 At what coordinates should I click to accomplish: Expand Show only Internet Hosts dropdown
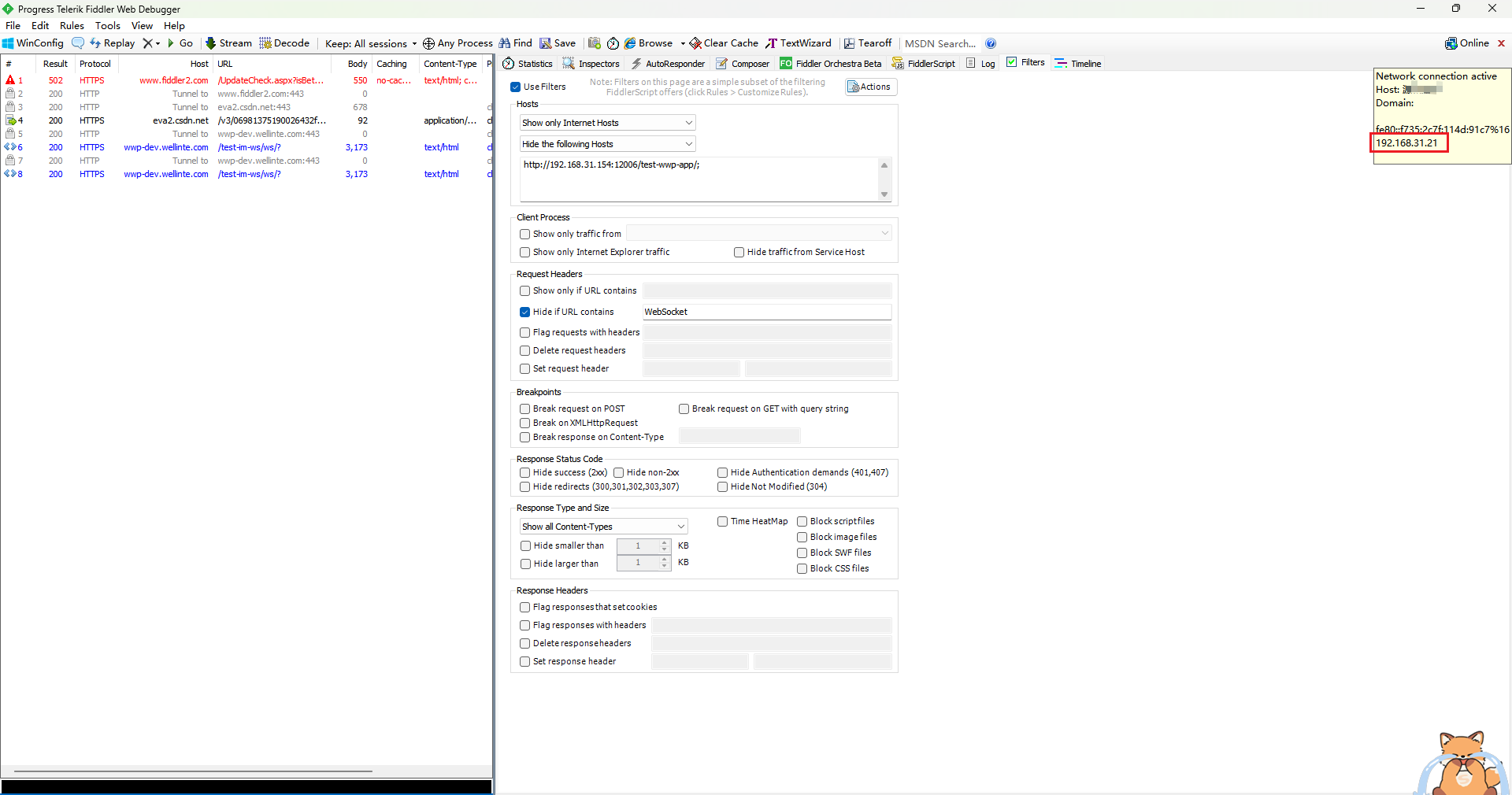[x=607, y=123]
